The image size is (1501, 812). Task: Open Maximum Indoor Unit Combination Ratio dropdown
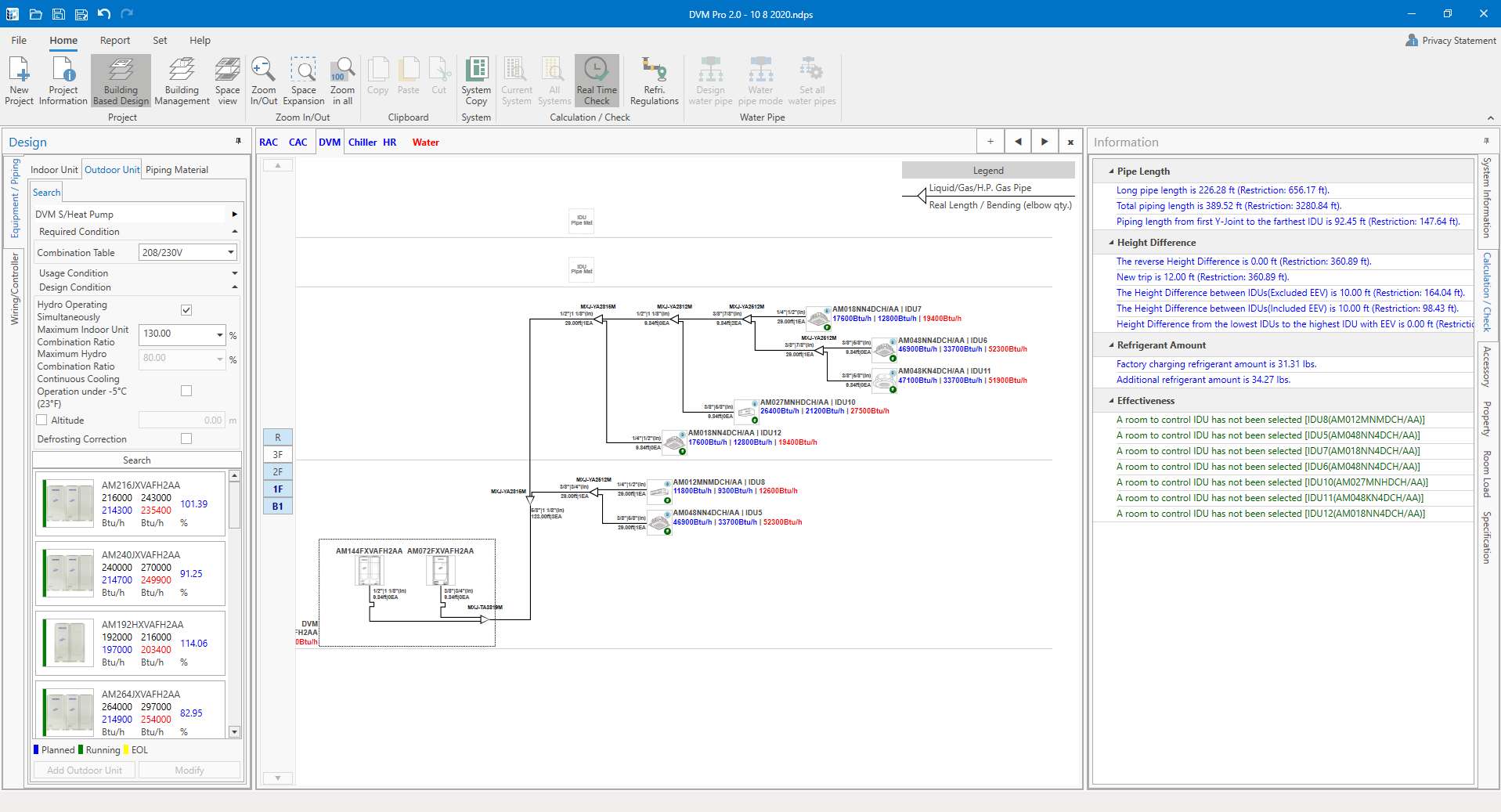click(x=219, y=334)
